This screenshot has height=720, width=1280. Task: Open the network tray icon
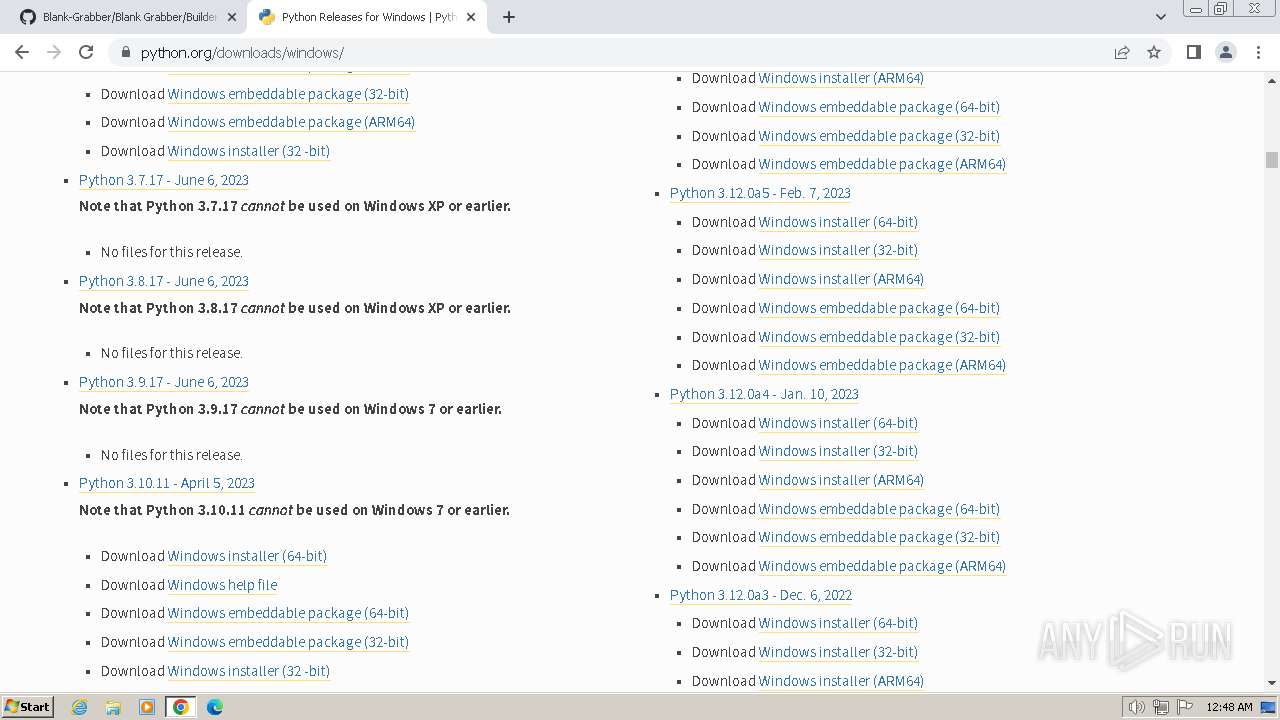tap(1161, 707)
